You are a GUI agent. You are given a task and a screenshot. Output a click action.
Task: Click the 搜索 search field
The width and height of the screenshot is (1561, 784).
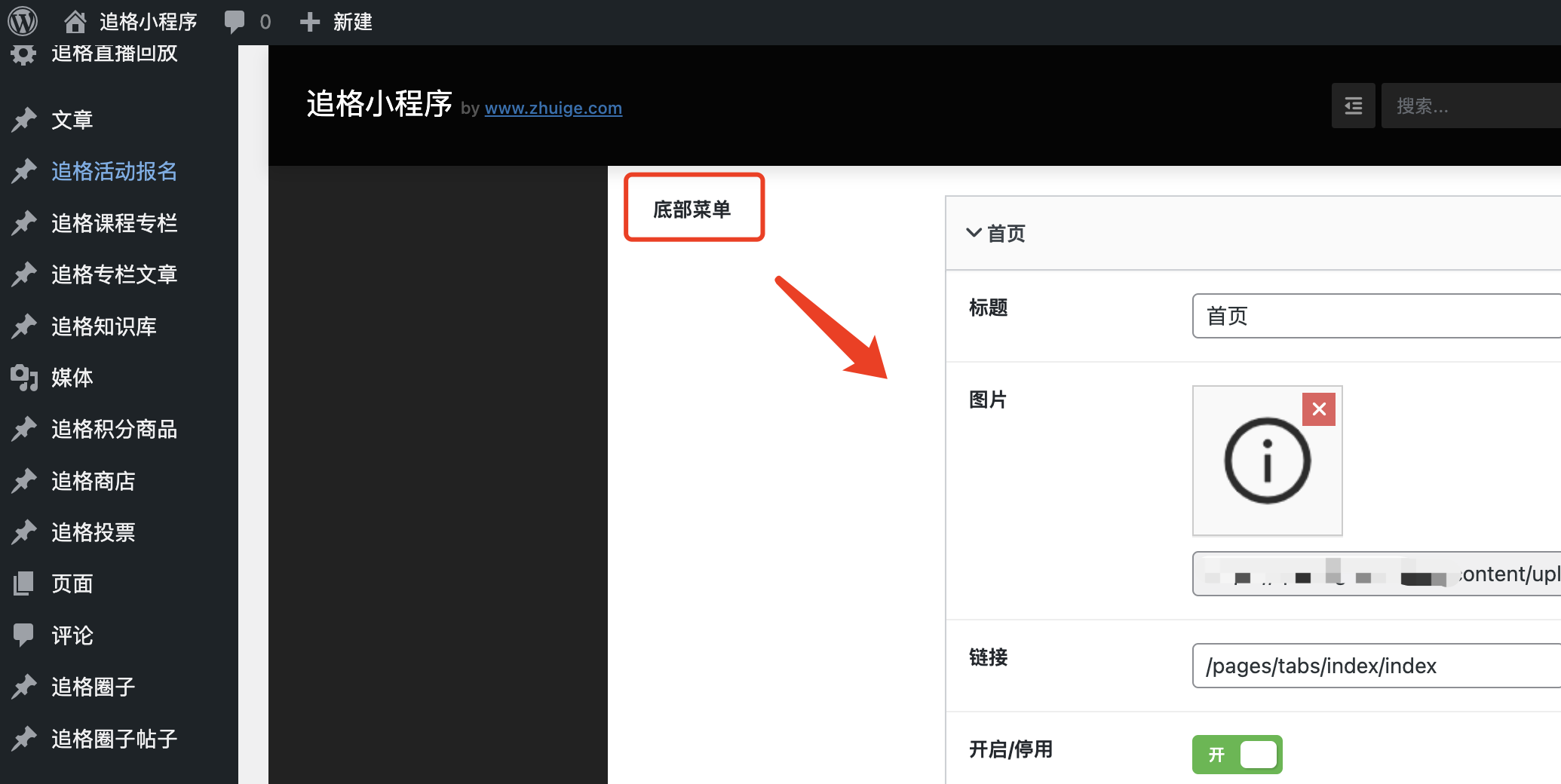1471,106
